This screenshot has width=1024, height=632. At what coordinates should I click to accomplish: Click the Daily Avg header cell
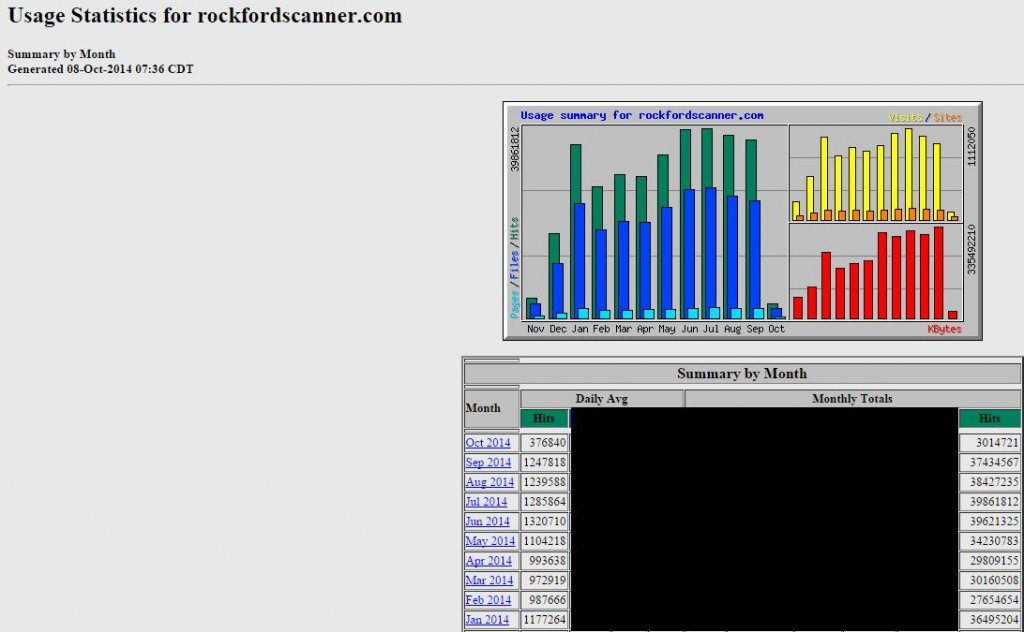pyautogui.click(x=601, y=398)
